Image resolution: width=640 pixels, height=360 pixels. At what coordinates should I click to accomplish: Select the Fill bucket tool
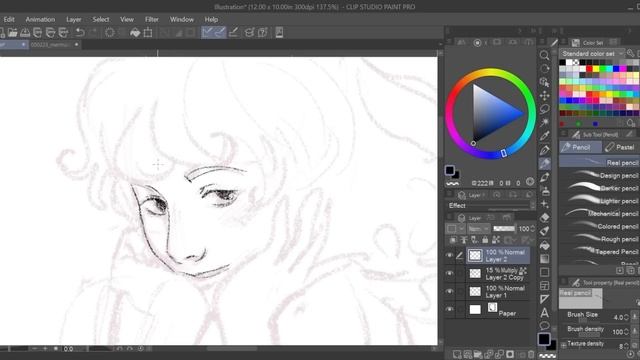coord(544,245)
